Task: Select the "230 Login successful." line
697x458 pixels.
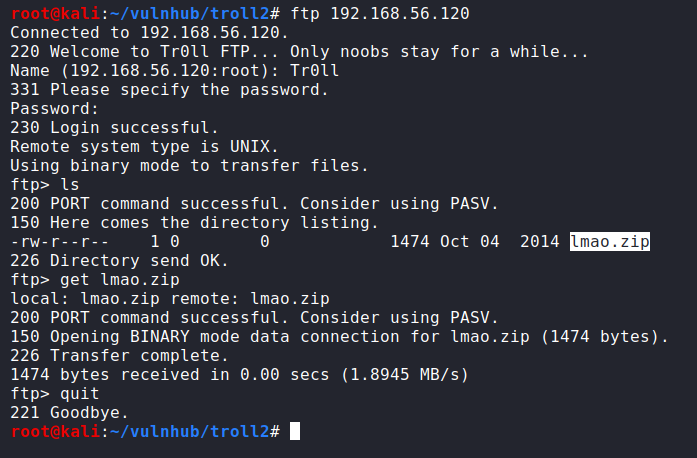Action: [113, 127]
